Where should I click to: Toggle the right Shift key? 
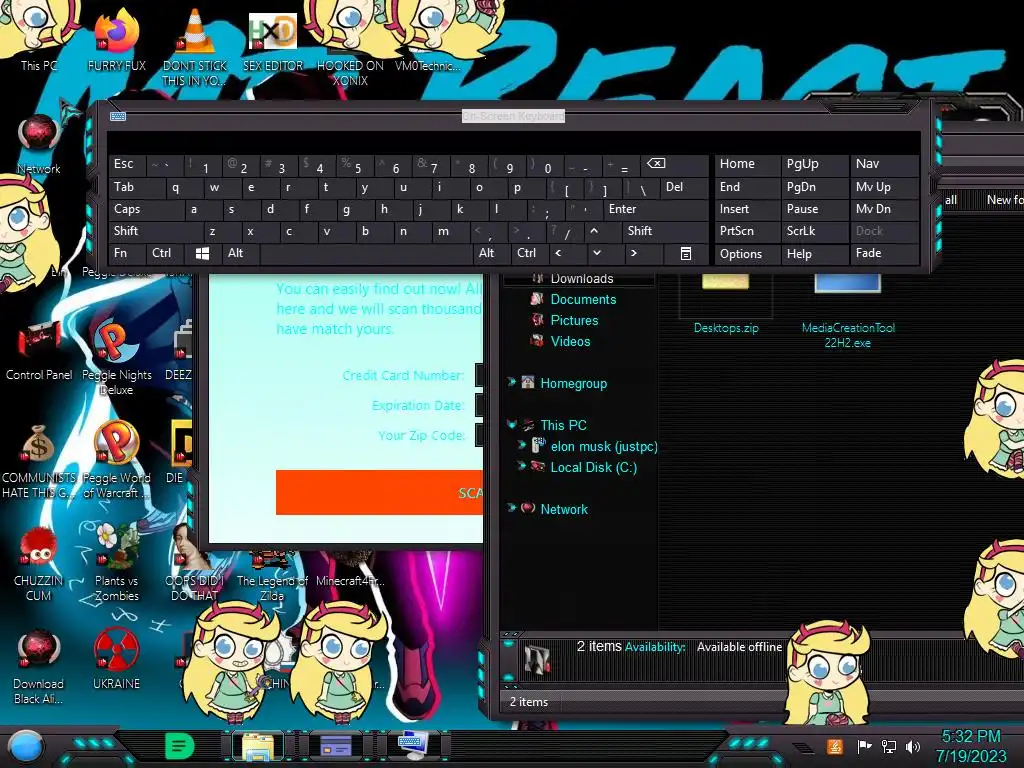[665, 231]
